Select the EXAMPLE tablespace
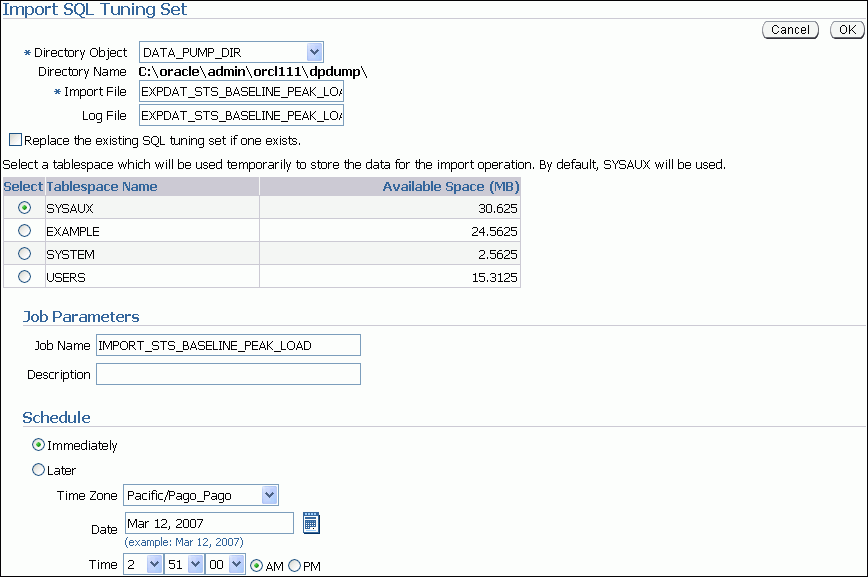The height and width of the screenshot is (577, 868). (24, 231)
